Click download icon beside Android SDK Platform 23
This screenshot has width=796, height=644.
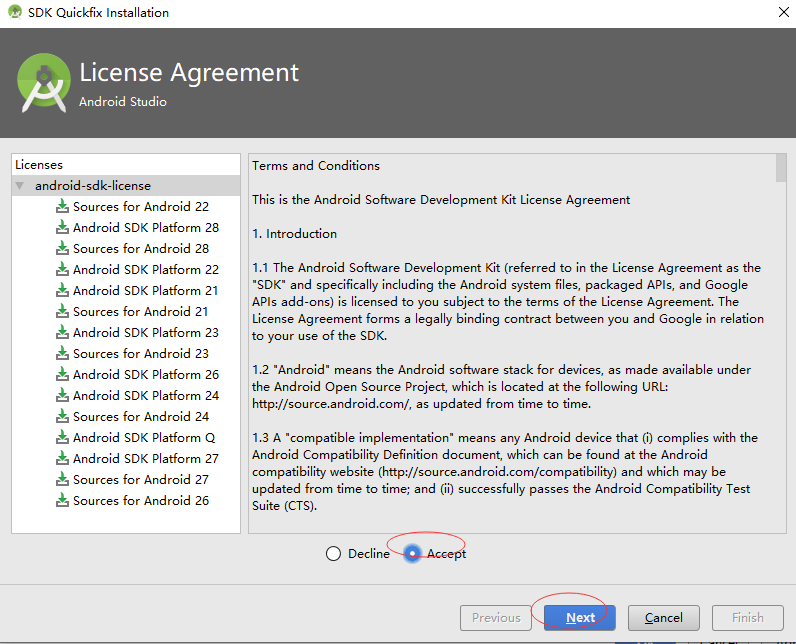click(x=62, y=332)
